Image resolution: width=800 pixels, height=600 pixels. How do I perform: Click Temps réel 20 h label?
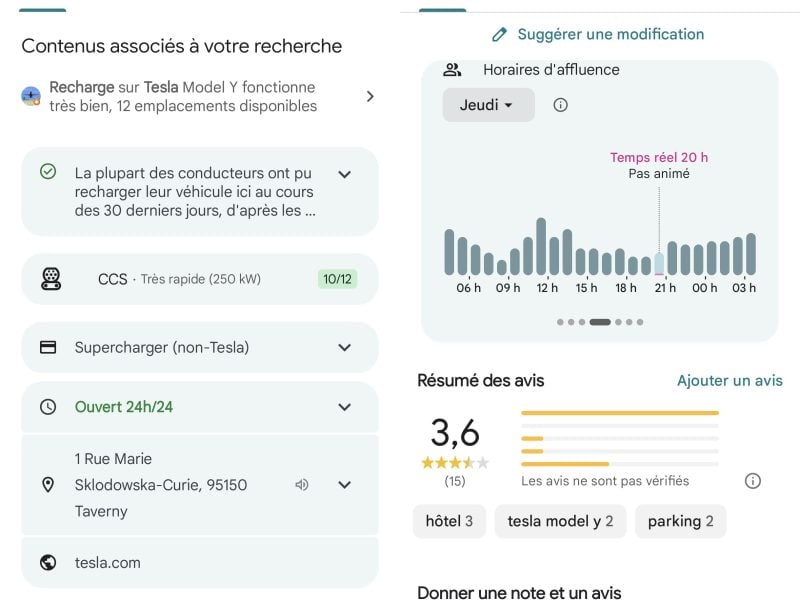tap(659, 157)
